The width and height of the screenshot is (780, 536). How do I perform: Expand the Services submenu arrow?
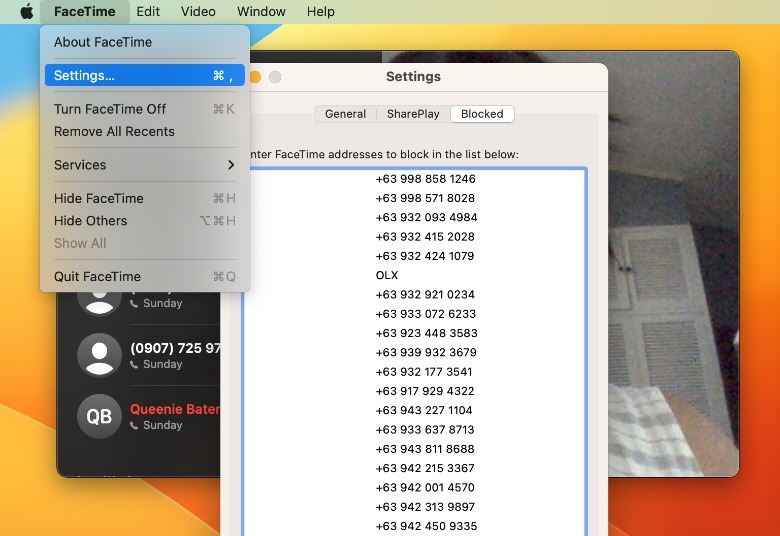click(x=231, y=165)
